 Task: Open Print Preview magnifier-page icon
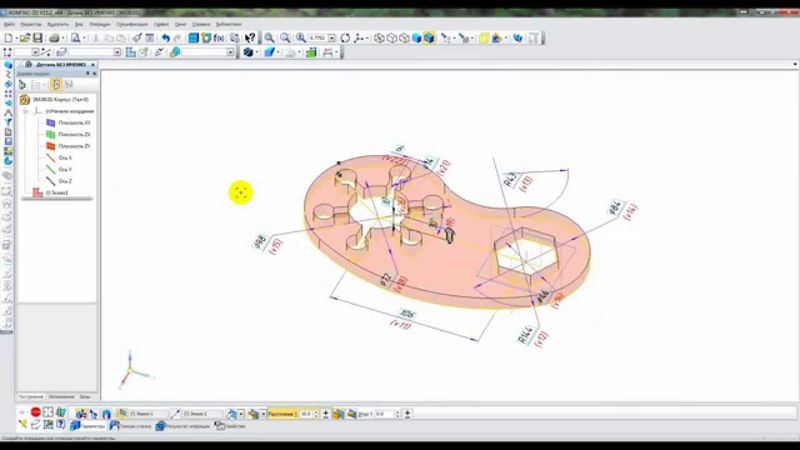76,38
